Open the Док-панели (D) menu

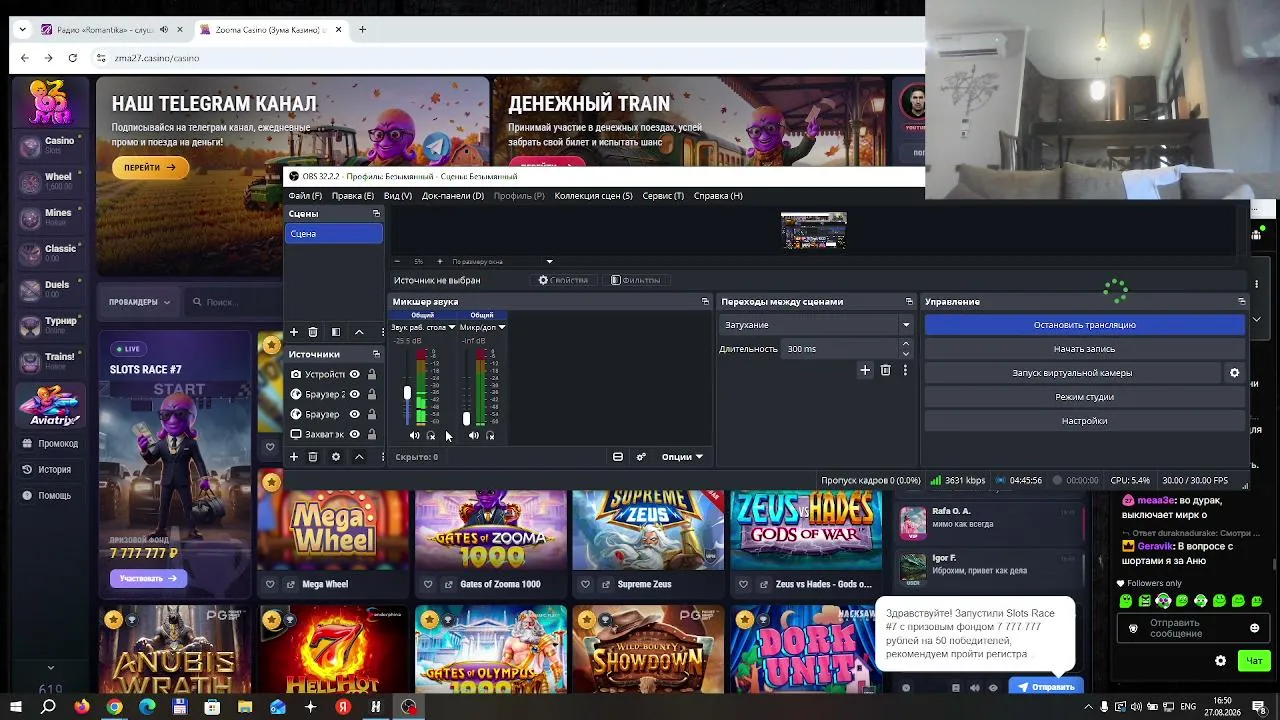(x=453, y=196)
